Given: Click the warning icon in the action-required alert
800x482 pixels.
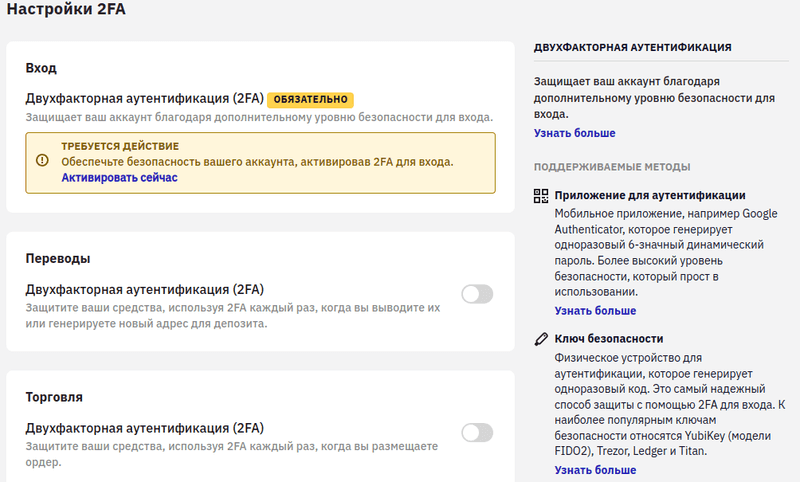Looking at the screenshot, I should tap(42, 160).
